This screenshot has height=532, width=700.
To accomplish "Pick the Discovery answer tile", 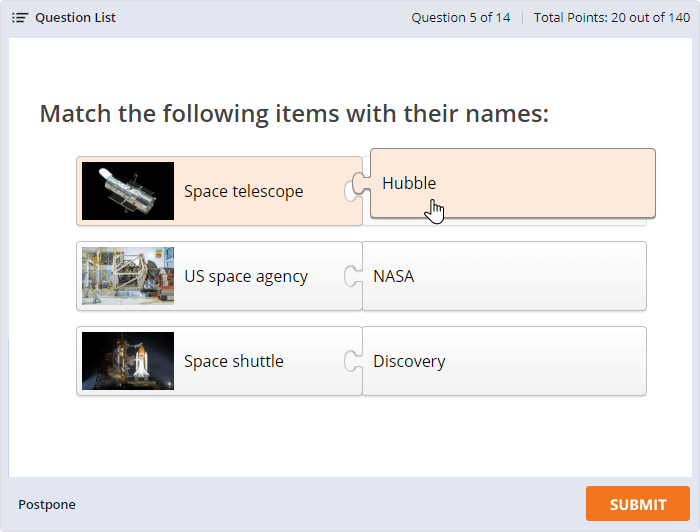I will 504,361.
